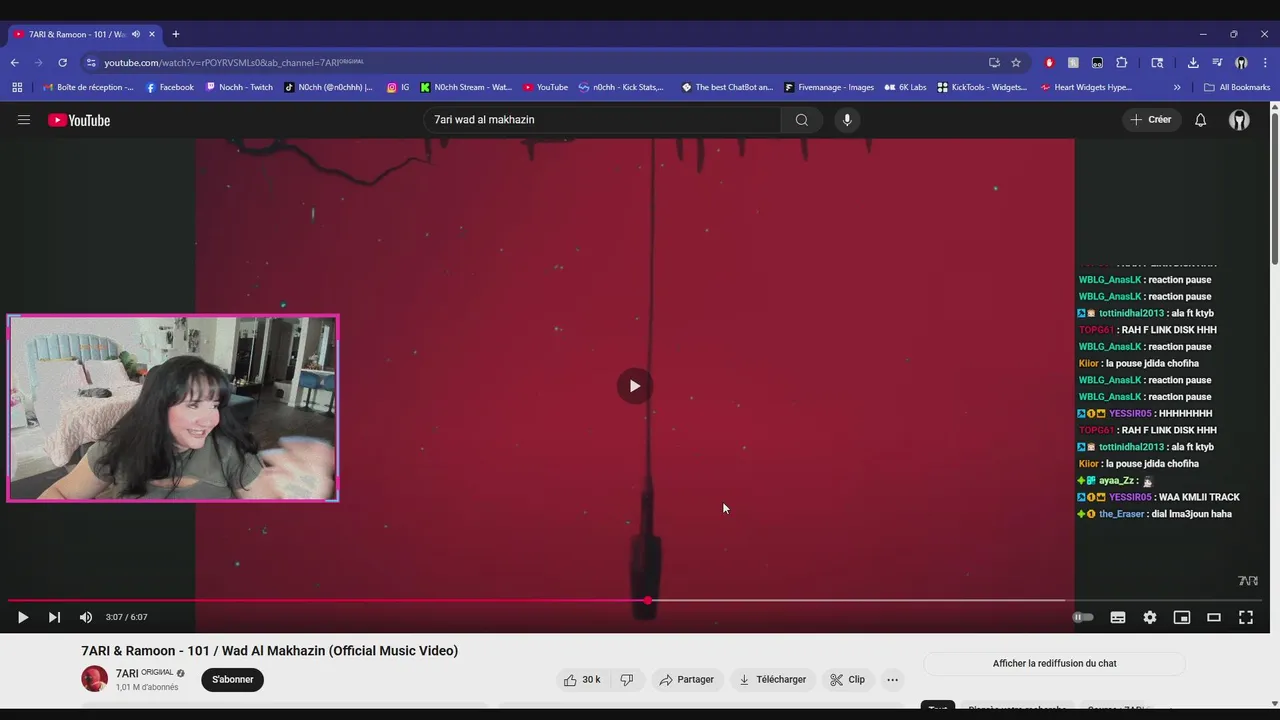Open the Créer create menu
This screenshot has width=1280, height=720.
[1151, 120]
